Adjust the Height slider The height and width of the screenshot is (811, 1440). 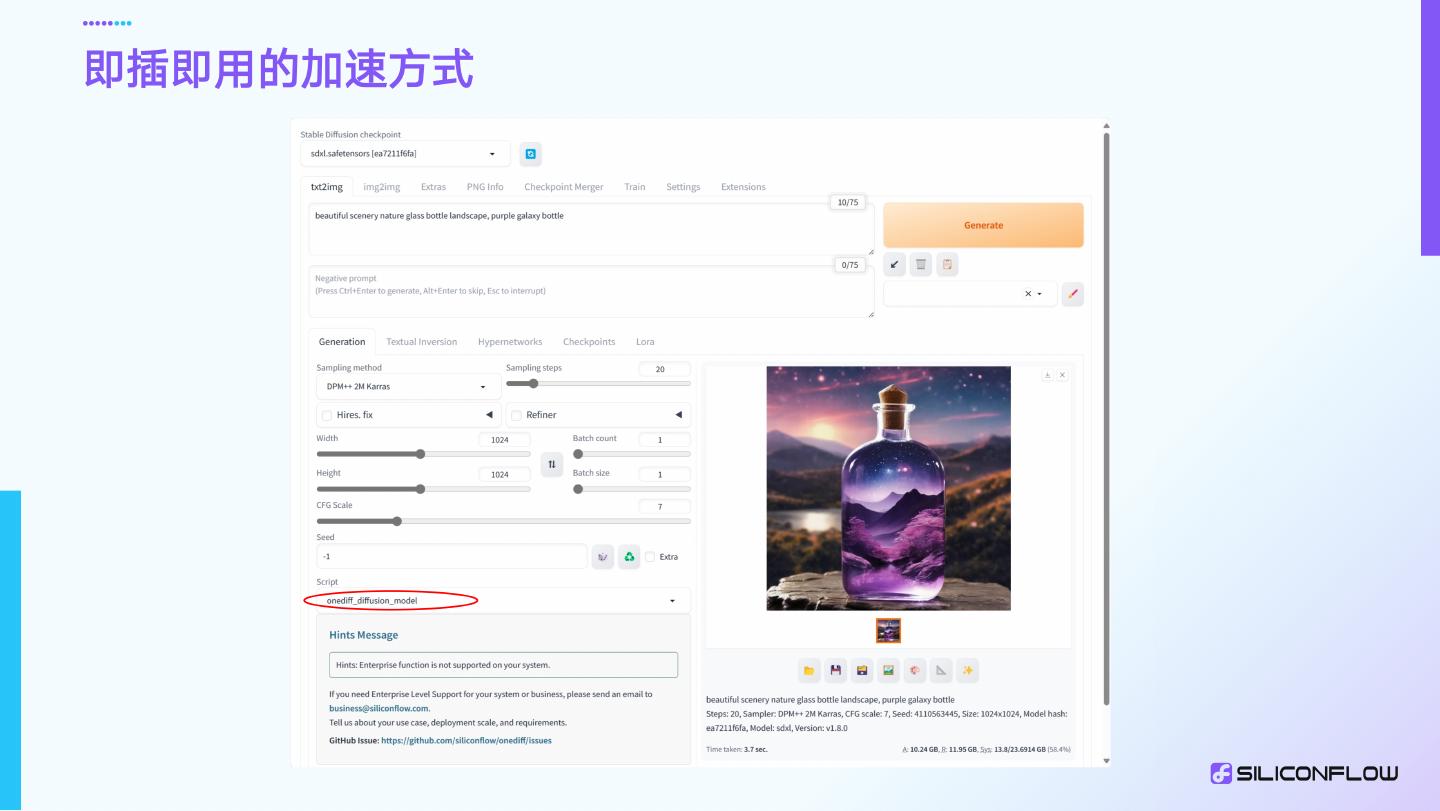[423, 489]
